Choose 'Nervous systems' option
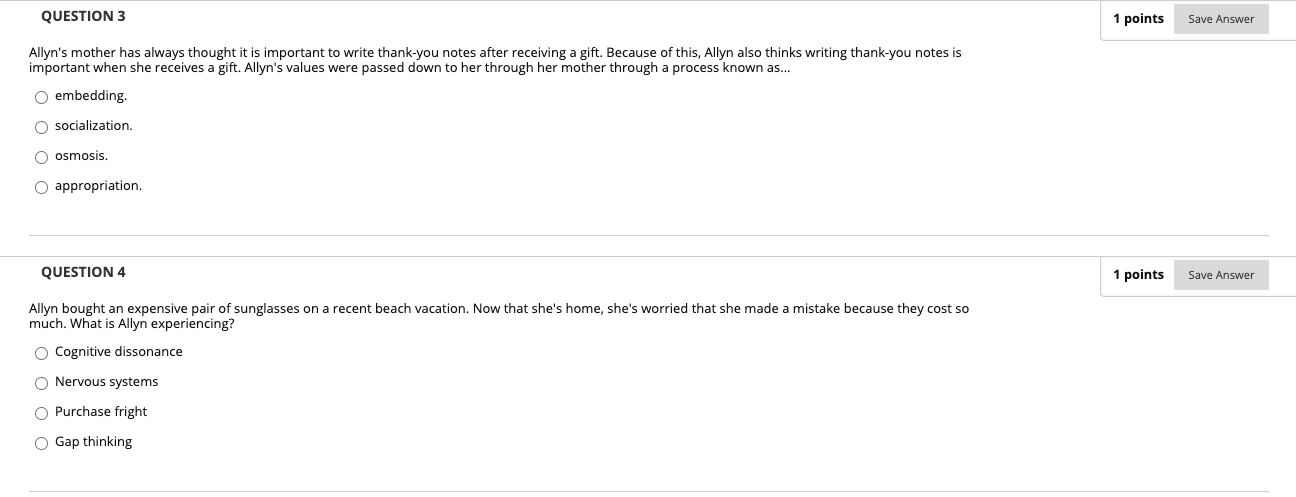 point(41,383)
